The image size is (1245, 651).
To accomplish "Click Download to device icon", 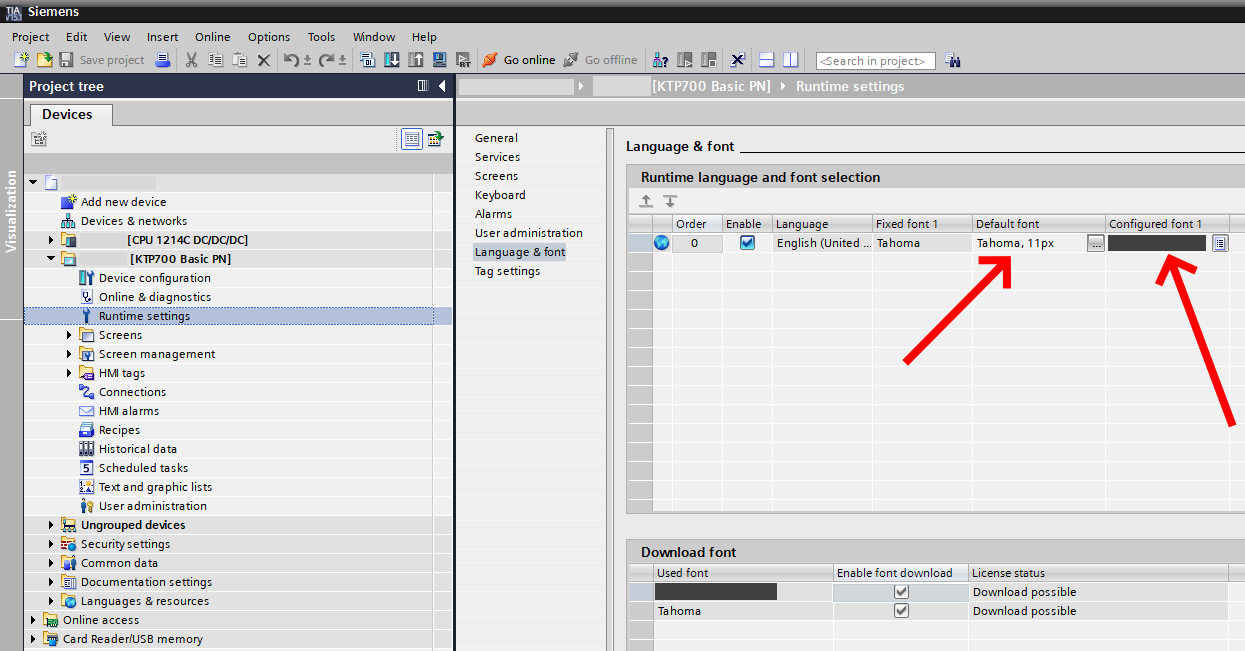I will click(x=392, y=60).
